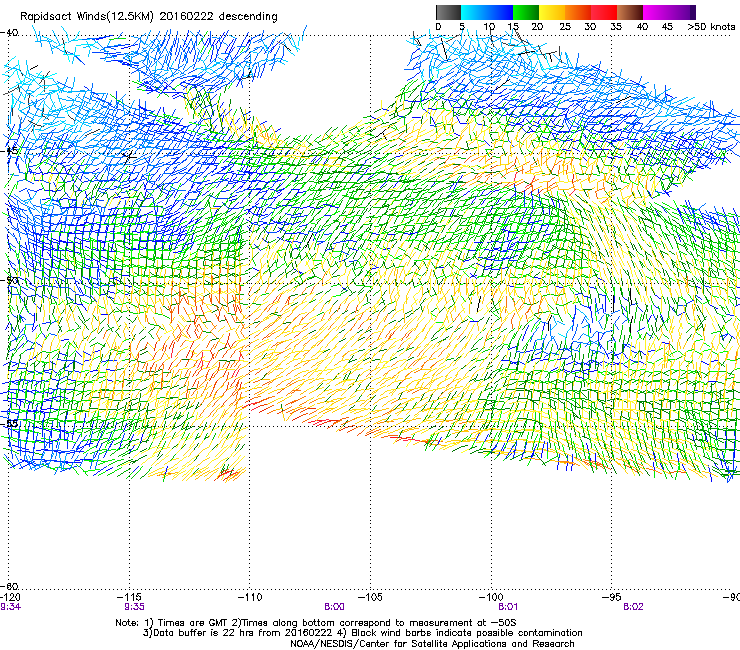Click the map title 'Rapidsact Winds(12.5KM) 20160222 descending'
740x650 pixels.
click(149, 17)
